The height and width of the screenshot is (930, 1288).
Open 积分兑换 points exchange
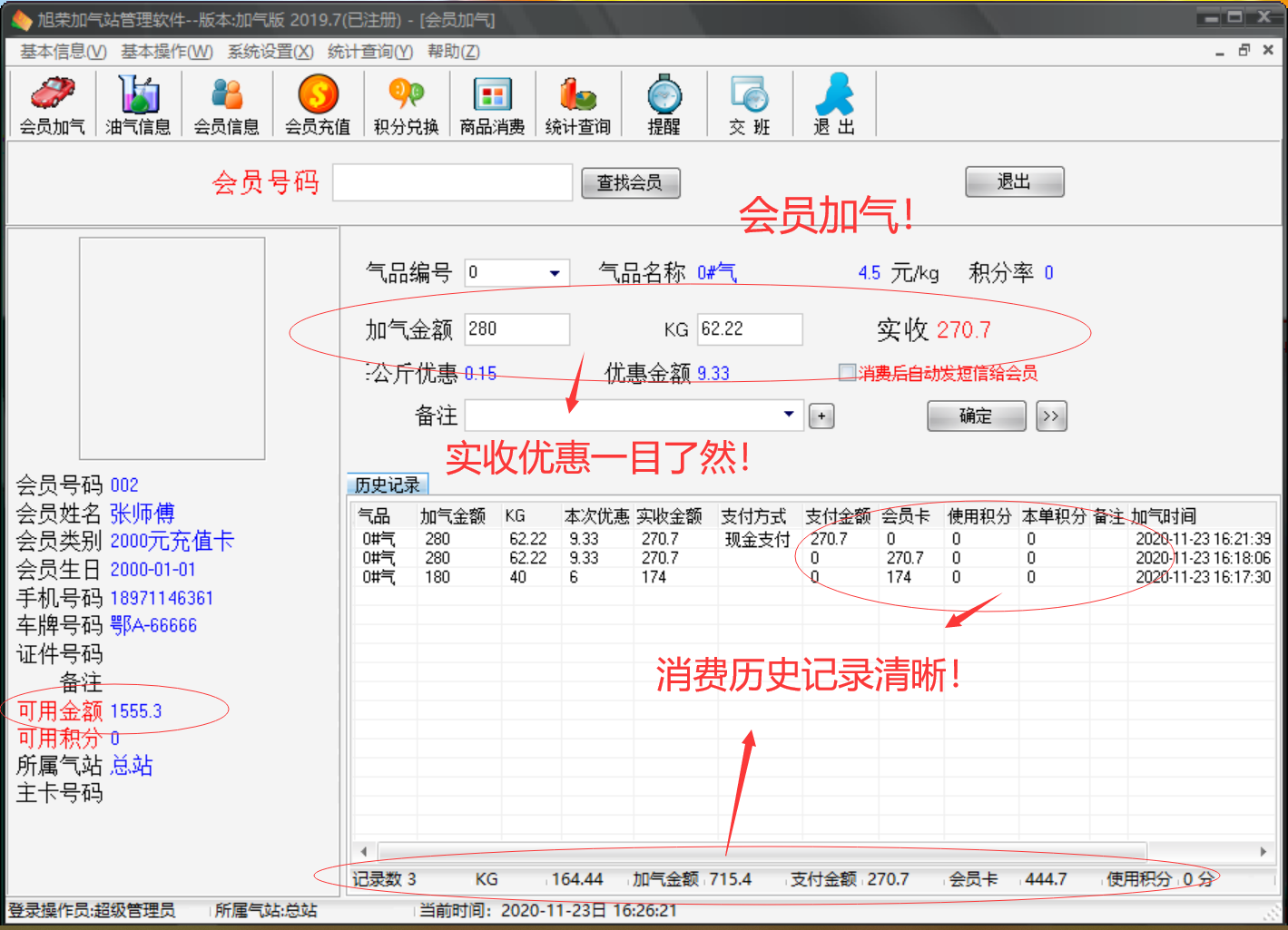click(x=404, y=103)
